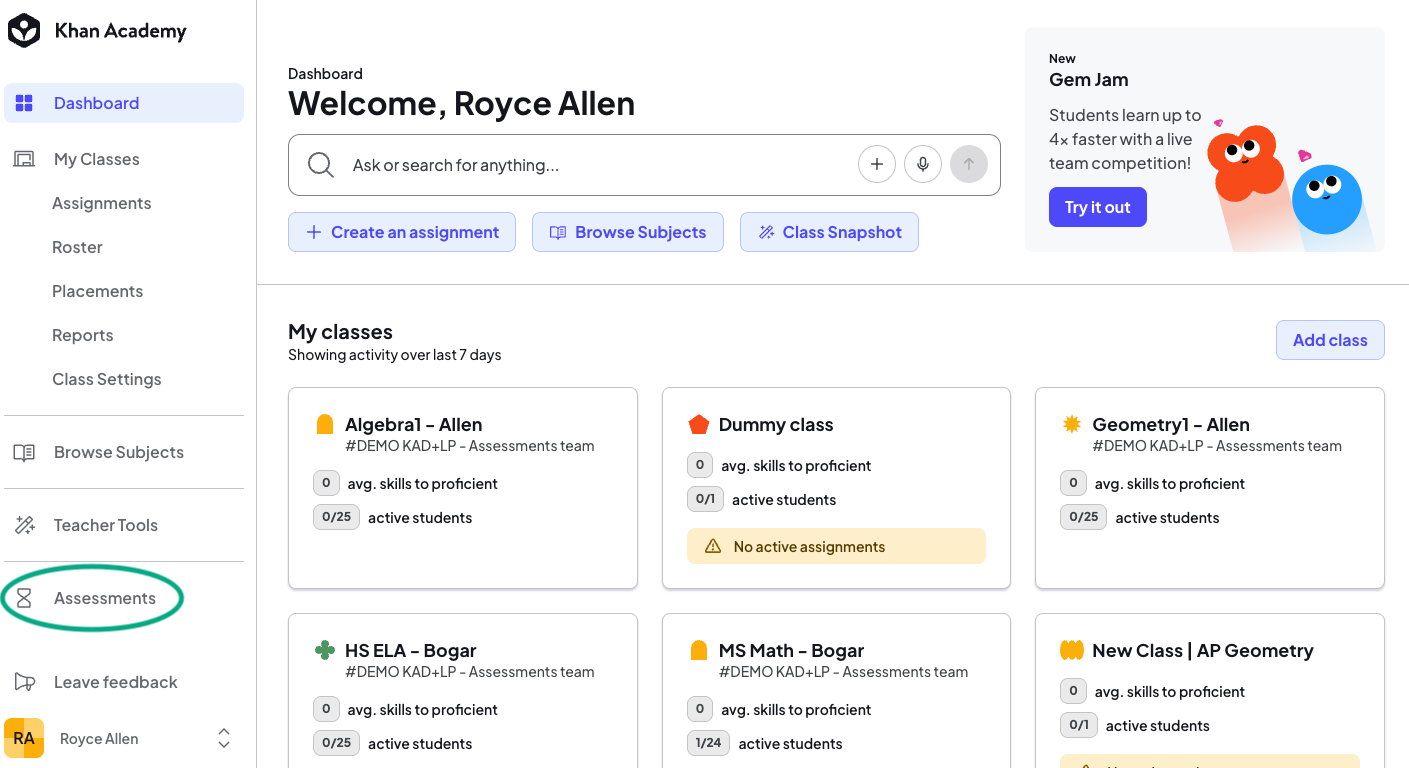
Task: Open the Dummy class title
Action: pyautogui.click(x=776, y=425)
